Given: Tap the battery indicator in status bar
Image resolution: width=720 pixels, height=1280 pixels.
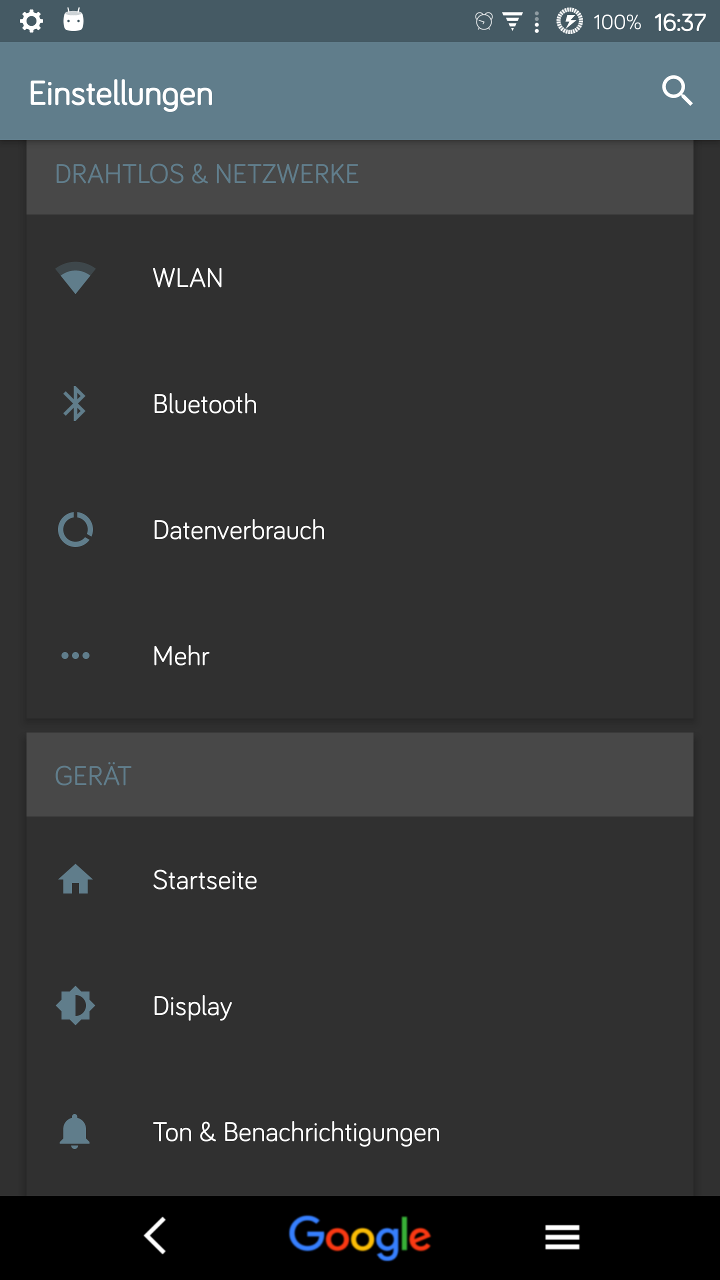Looking at the screenshot, I should click(569, 21).
